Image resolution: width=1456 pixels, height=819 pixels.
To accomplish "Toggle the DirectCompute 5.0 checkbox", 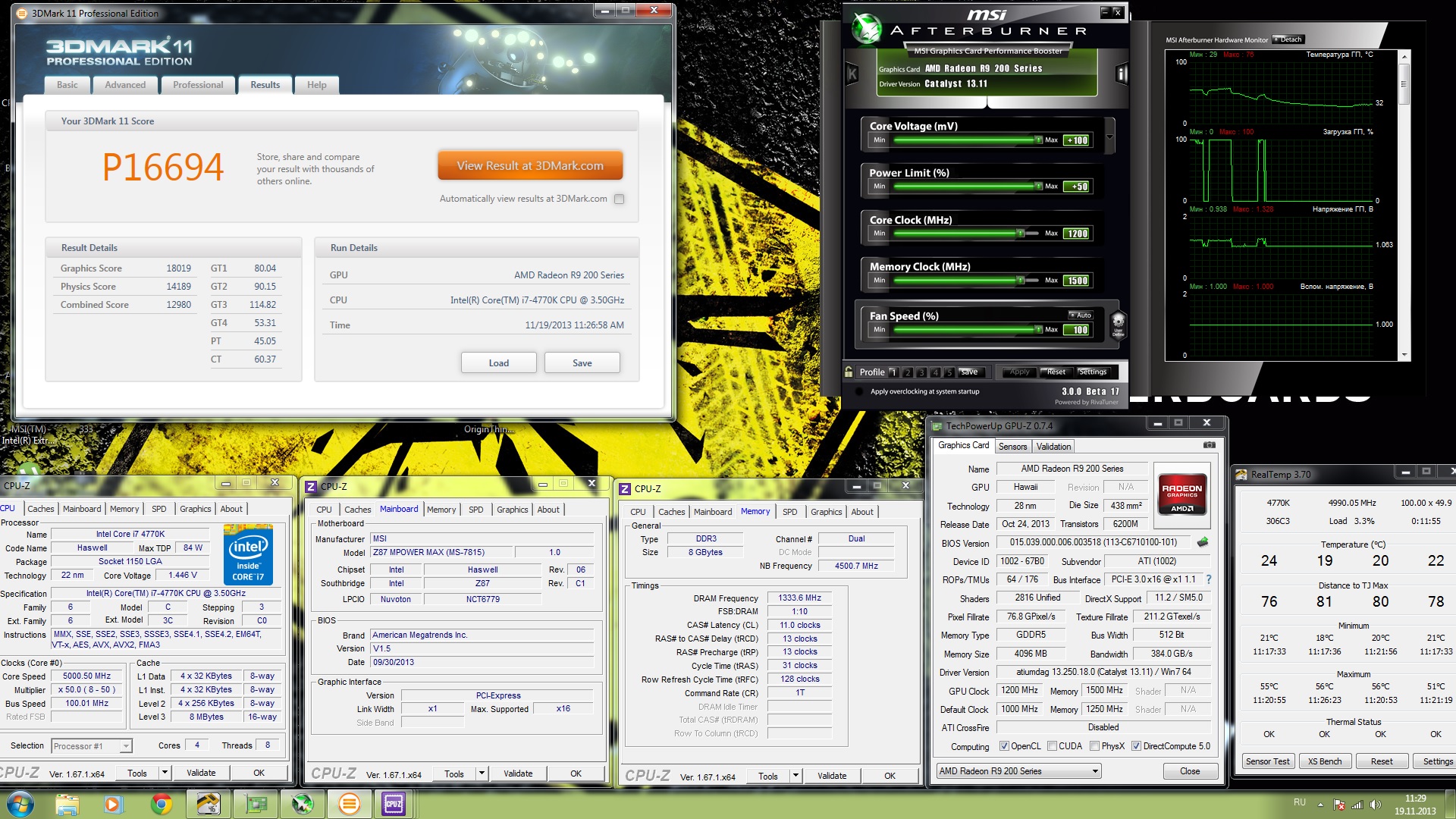I will point(1136,746).
